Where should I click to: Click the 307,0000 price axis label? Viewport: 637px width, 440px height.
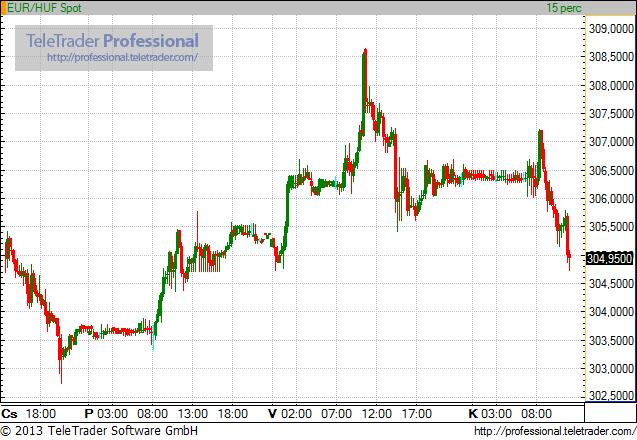[x=611, y=142]
